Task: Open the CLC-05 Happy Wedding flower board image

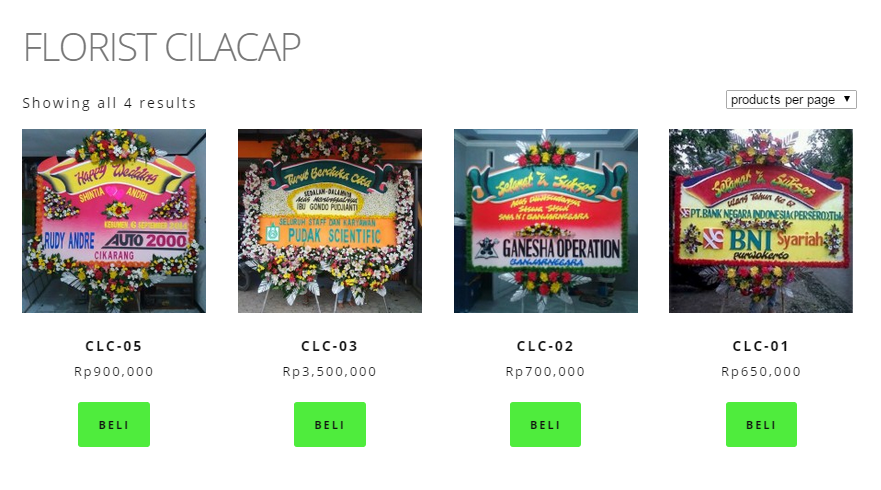Action: [114, 221]
